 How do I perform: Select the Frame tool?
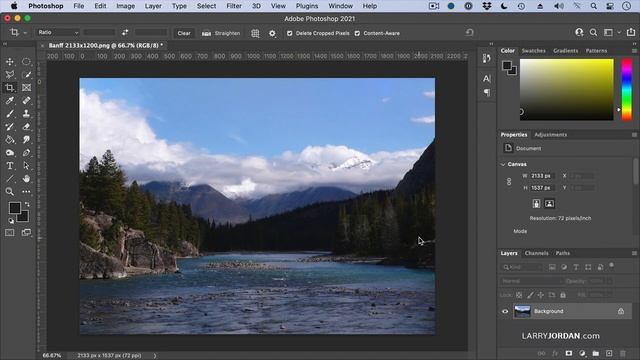(26, 88)
